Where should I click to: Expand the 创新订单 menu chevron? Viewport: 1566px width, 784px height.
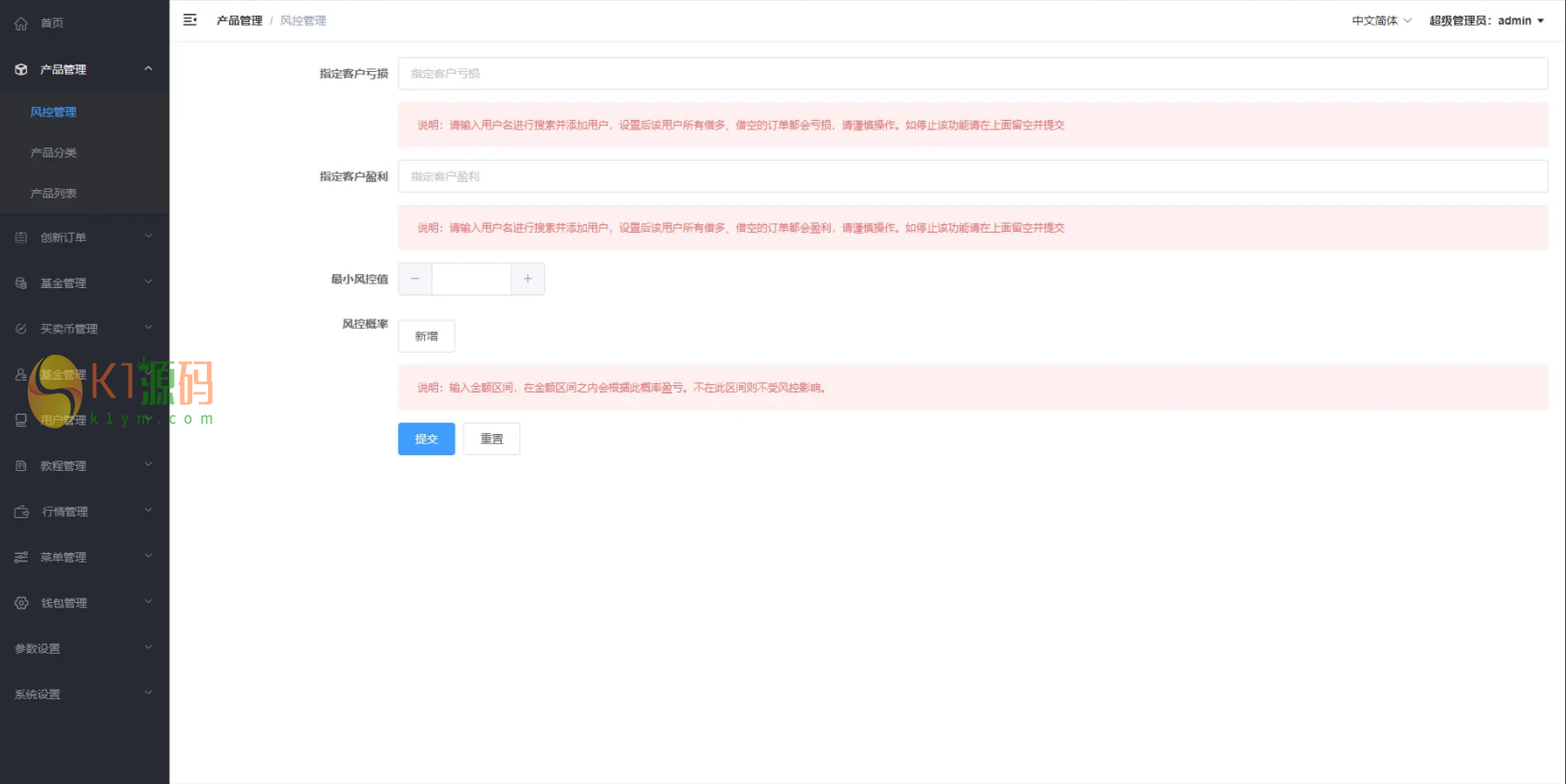[x=148, y=237]
